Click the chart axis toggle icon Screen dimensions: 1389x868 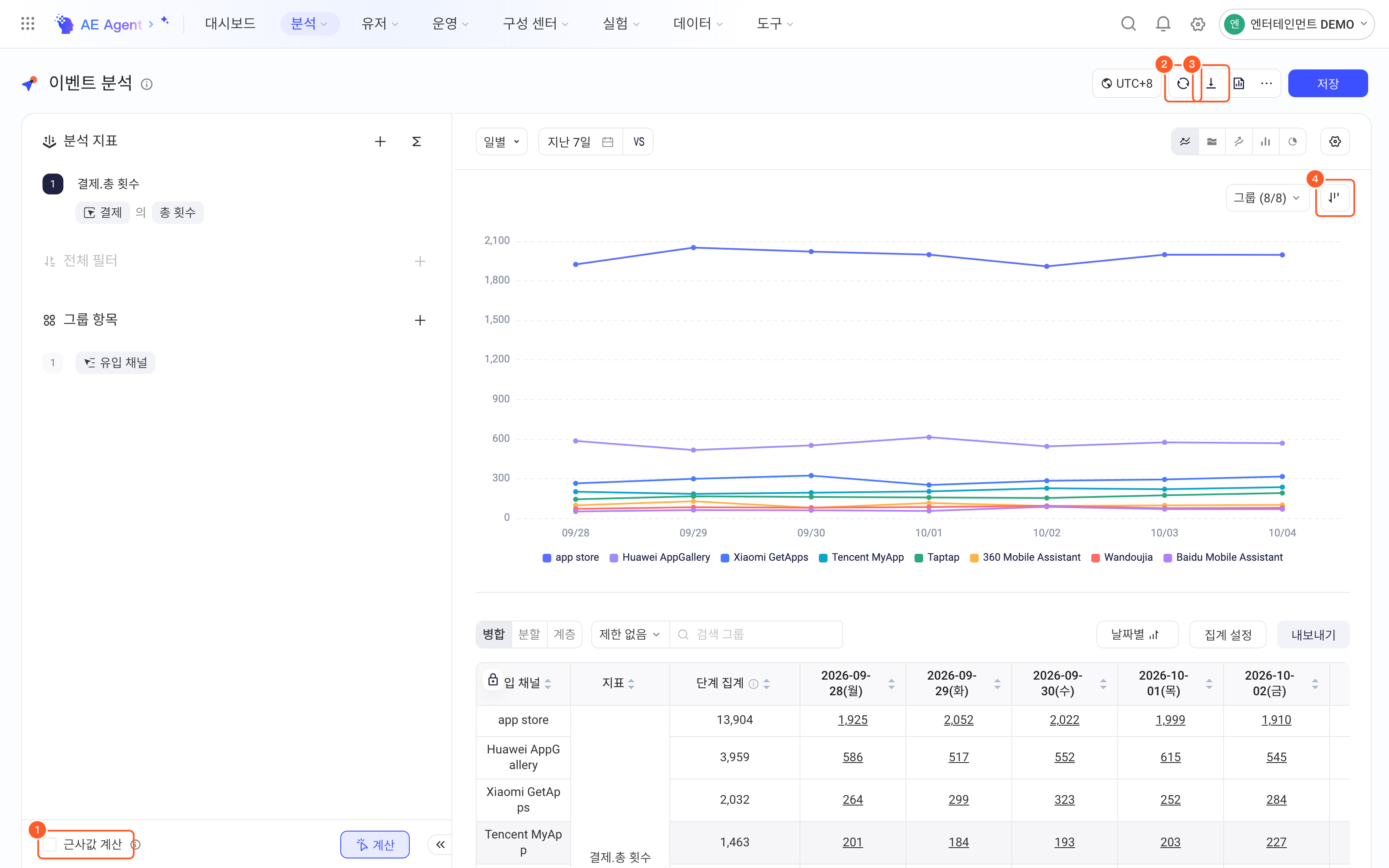click(1334, 198)
